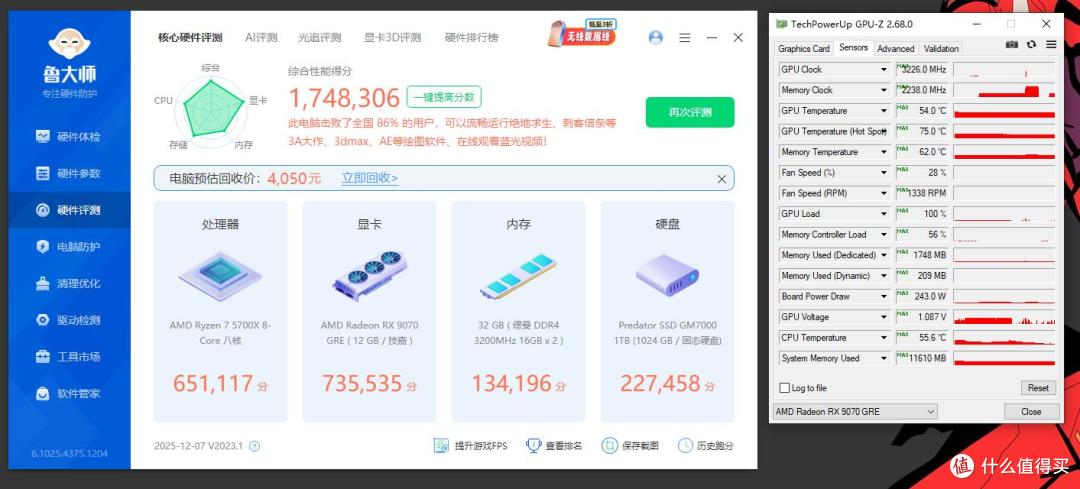Click the 鲁大师 mascot logo
The image size is (1080, 489).
point(70,44)
